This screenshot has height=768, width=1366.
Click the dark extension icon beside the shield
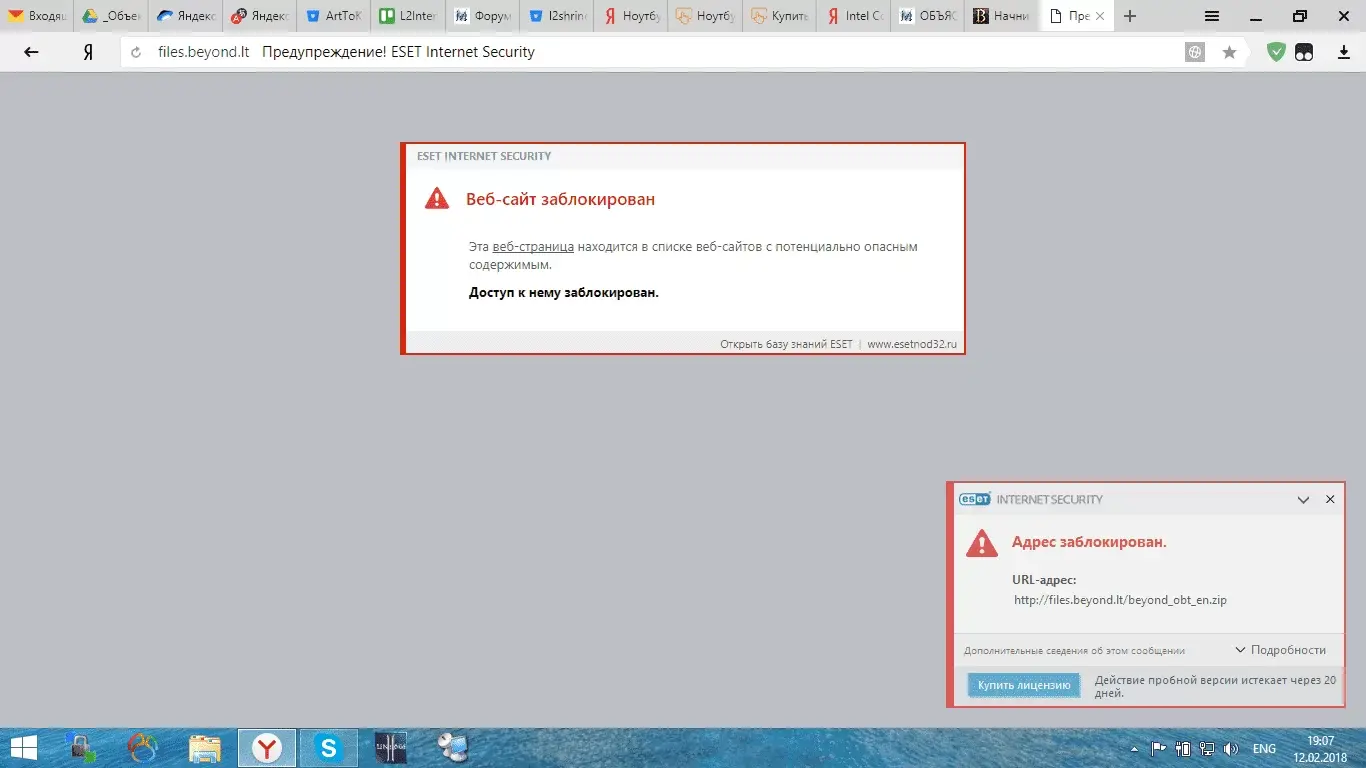click(x=1304, y=52)
